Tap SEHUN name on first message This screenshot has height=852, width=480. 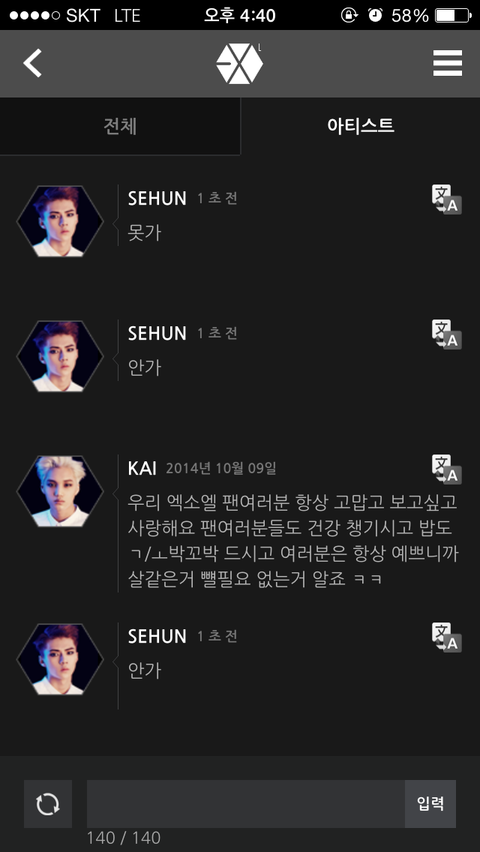(157, 198)
